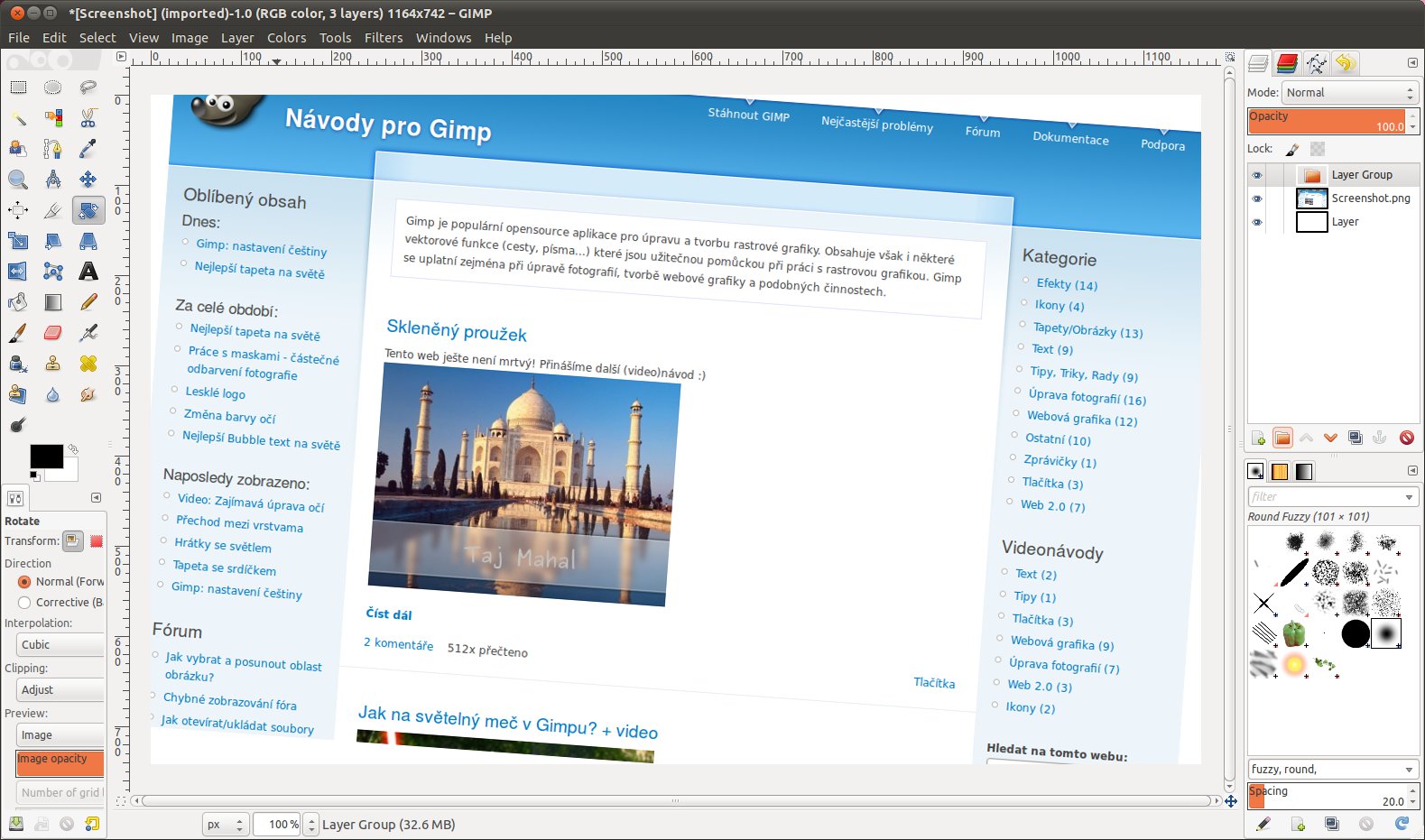Select the Blur/Sharpen droplet tool
1425x840 pixels.
click(53, 394)
